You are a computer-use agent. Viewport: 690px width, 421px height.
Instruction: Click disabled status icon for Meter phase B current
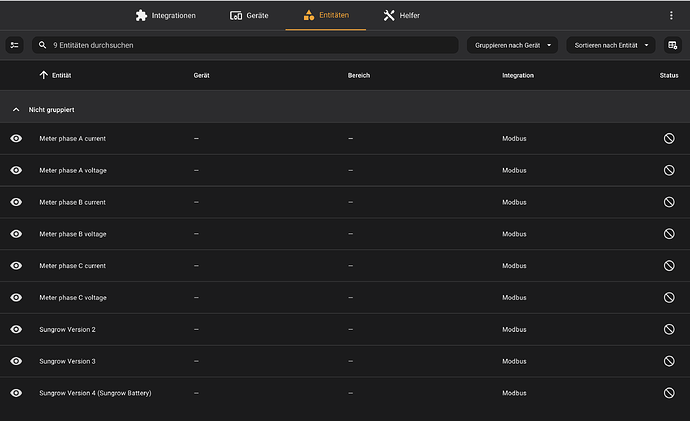[669, 202]
